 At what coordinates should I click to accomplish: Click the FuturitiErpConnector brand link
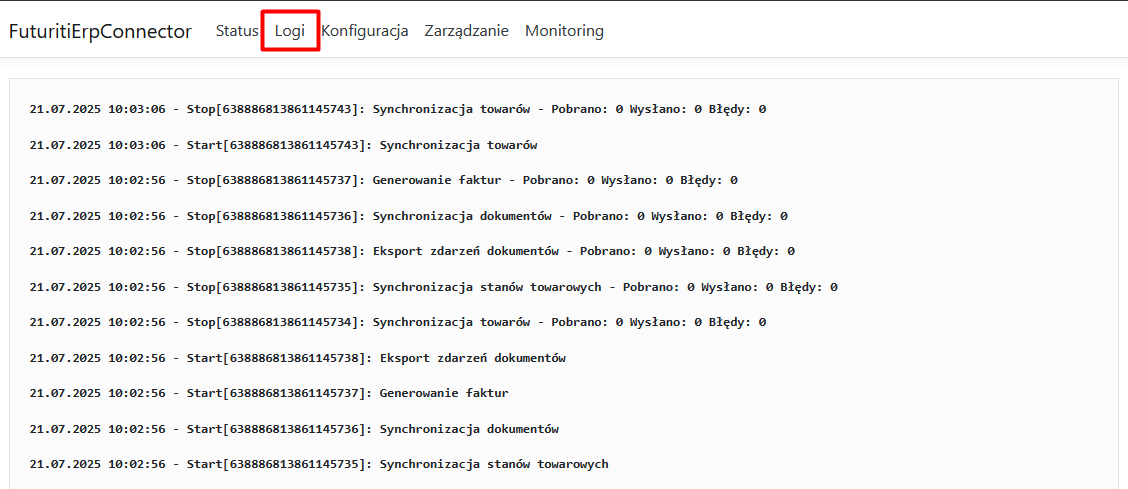tap(100, 31)
